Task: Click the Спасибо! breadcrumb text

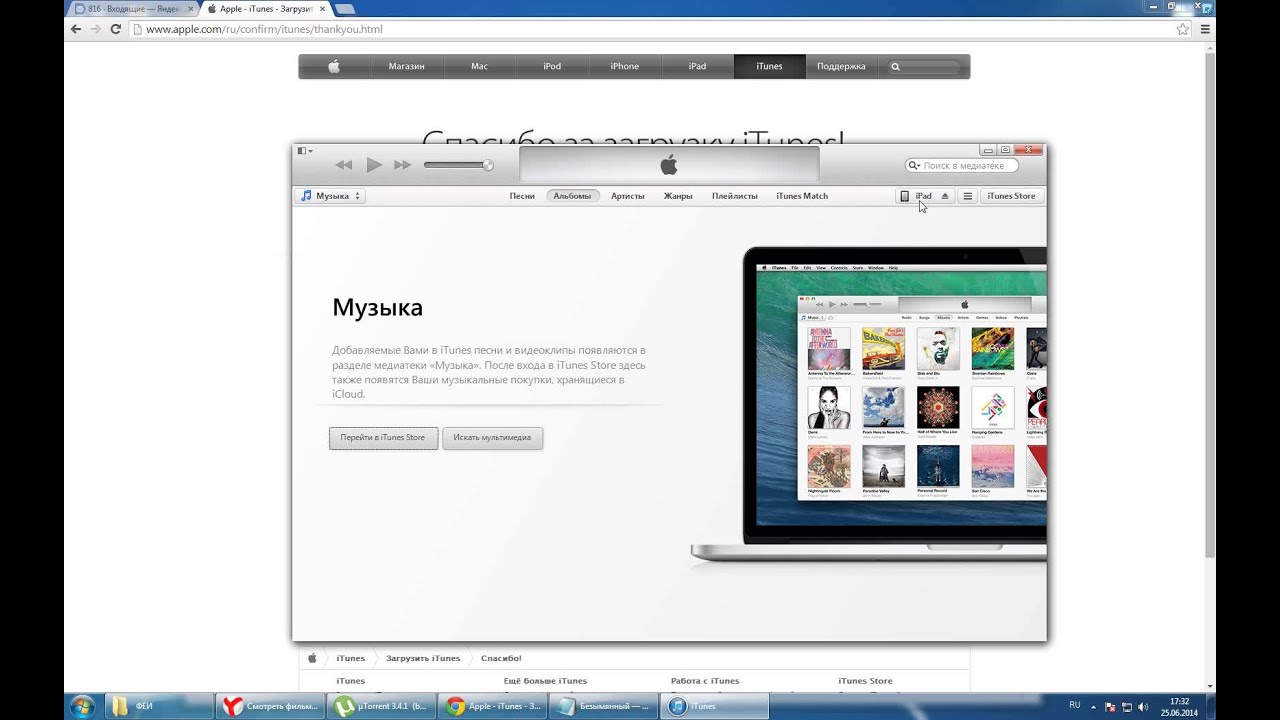Action: pos(501,658)
